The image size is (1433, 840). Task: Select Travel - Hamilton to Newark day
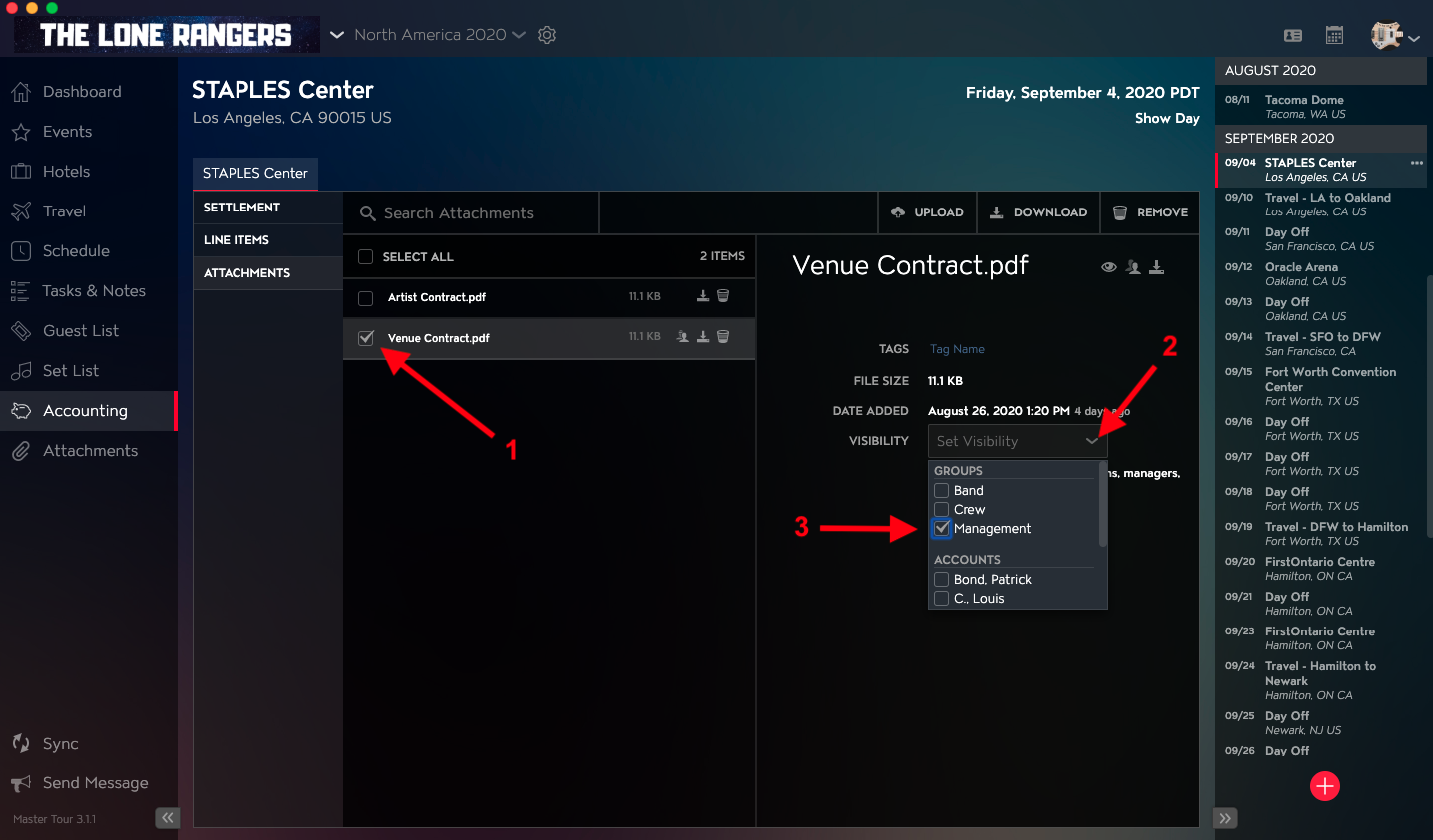(x=1321, y=680)
